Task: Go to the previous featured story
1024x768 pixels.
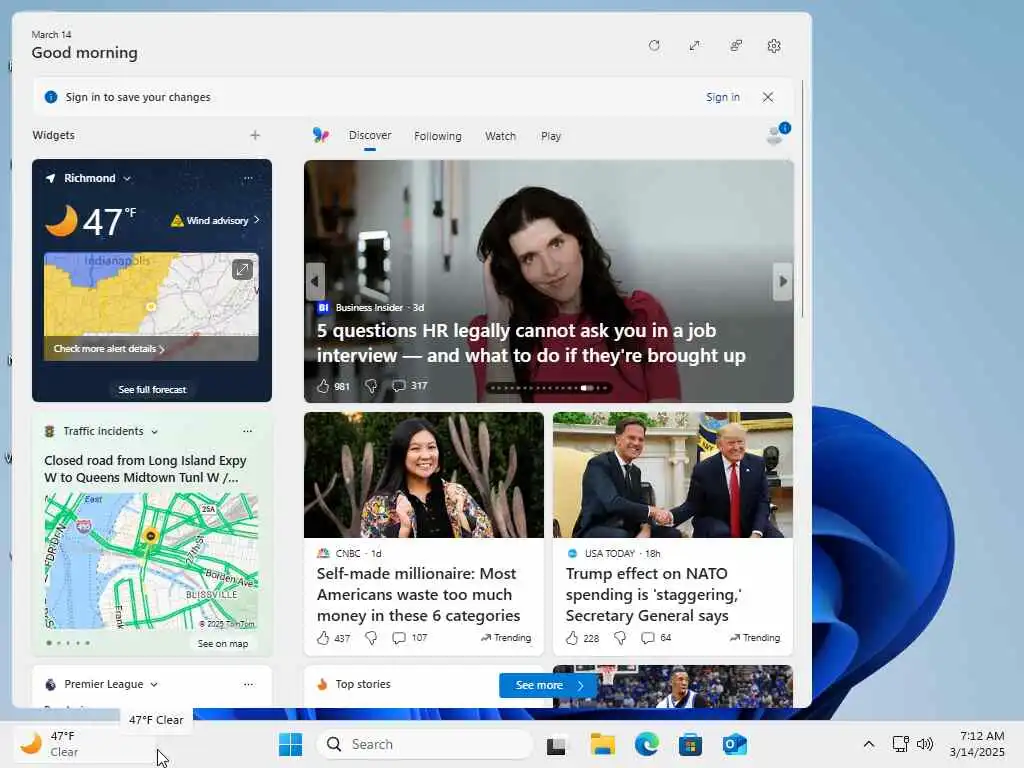Action: (x=315, y=281)
